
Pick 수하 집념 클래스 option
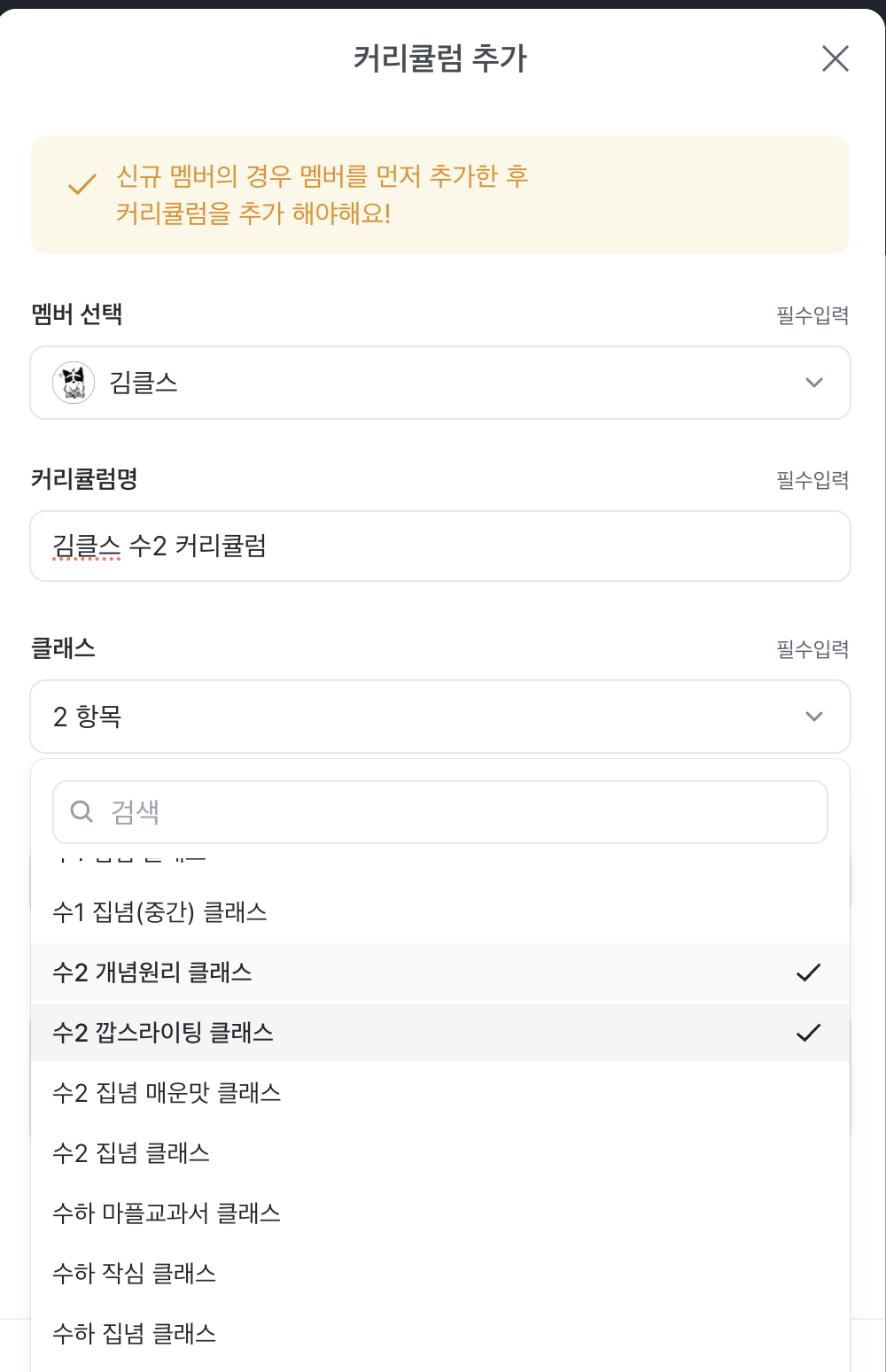135,1334
